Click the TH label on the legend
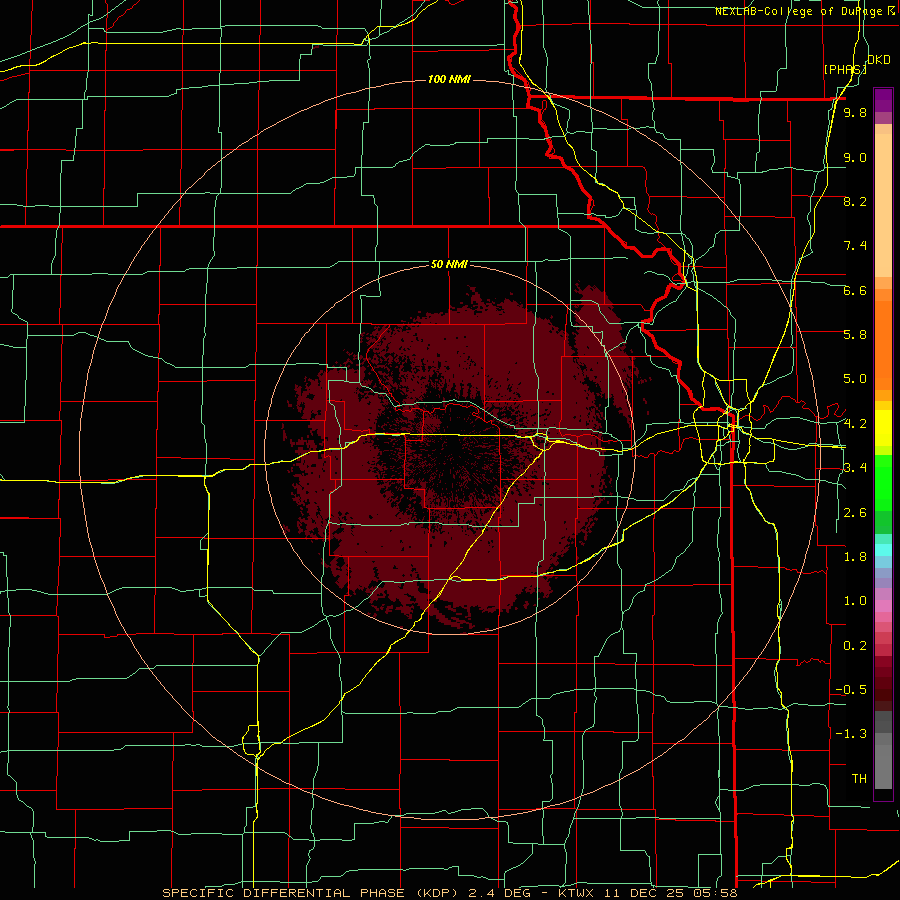The height and width of the screenshot is (900, 900). pyautogui.click(x=859, y=779)
